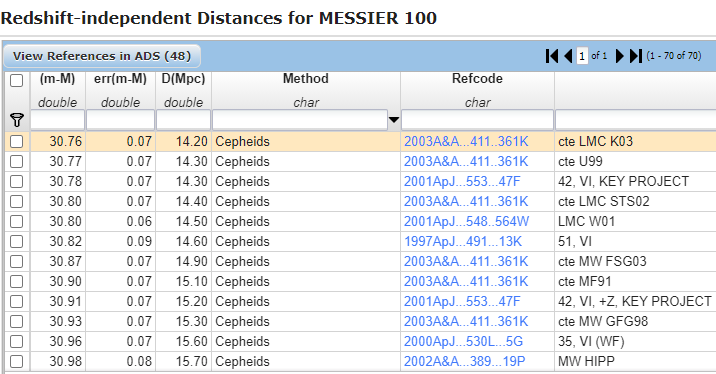Click the (1 - 70 of 70) count text
This screenshot has width=716, height=374.
pyautogui.click(x=674, y=56)
